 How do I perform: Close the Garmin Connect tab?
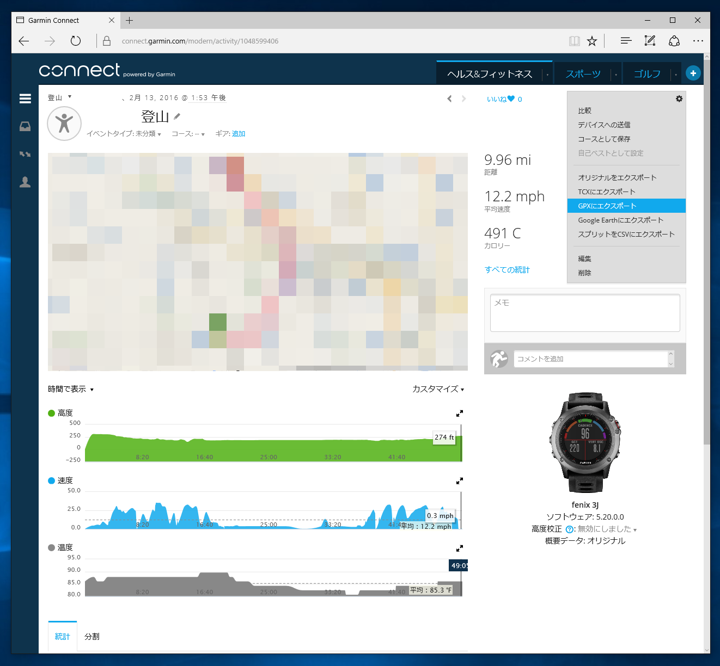point(112,20)
